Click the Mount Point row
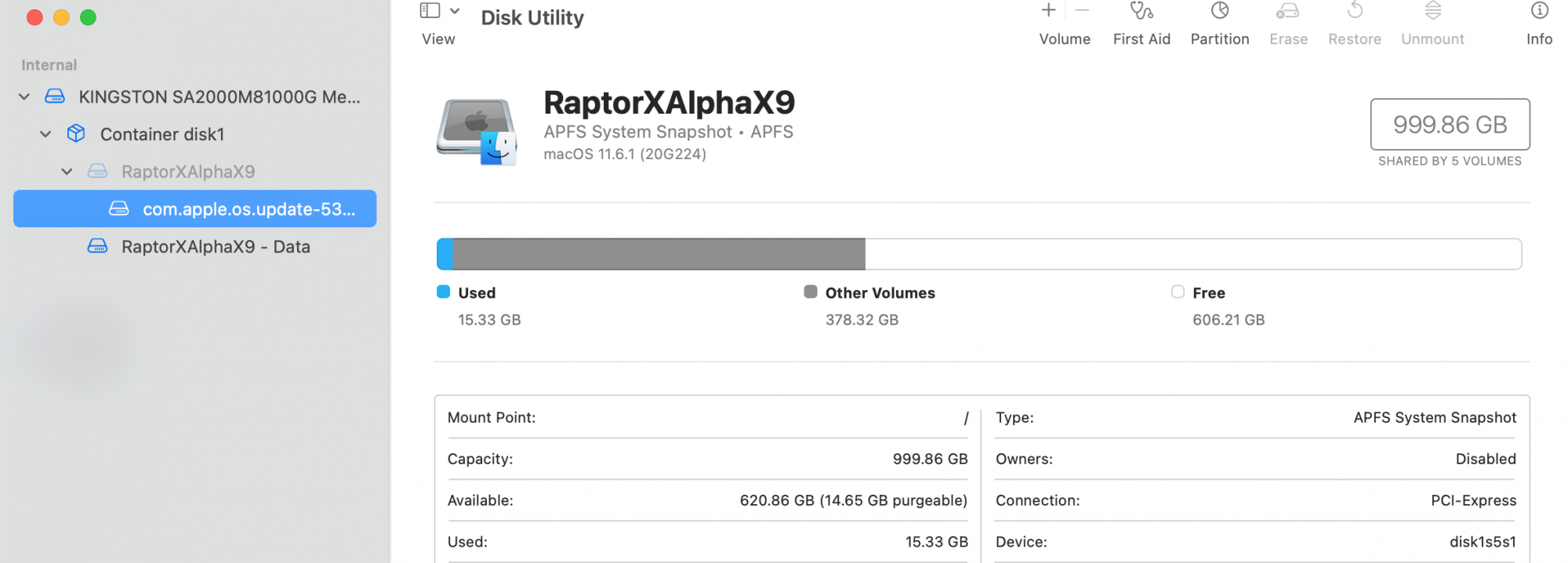The width and height of the screenshot is (1568, 563). [708, 418]
